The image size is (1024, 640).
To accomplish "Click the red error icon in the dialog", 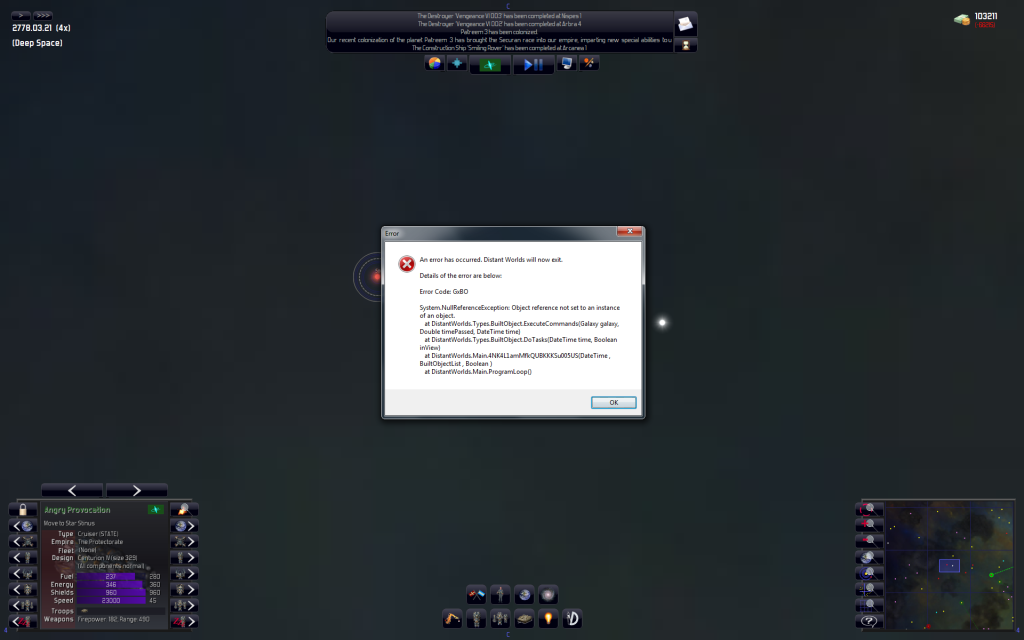I will (x=406, y=264).
